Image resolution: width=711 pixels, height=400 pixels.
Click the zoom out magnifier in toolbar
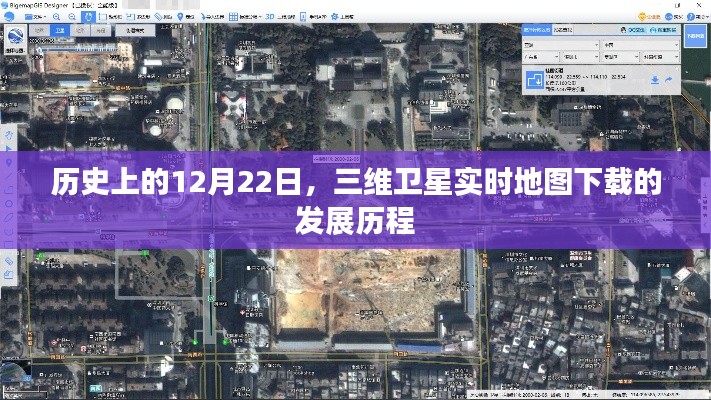click(x=72, y=17)
